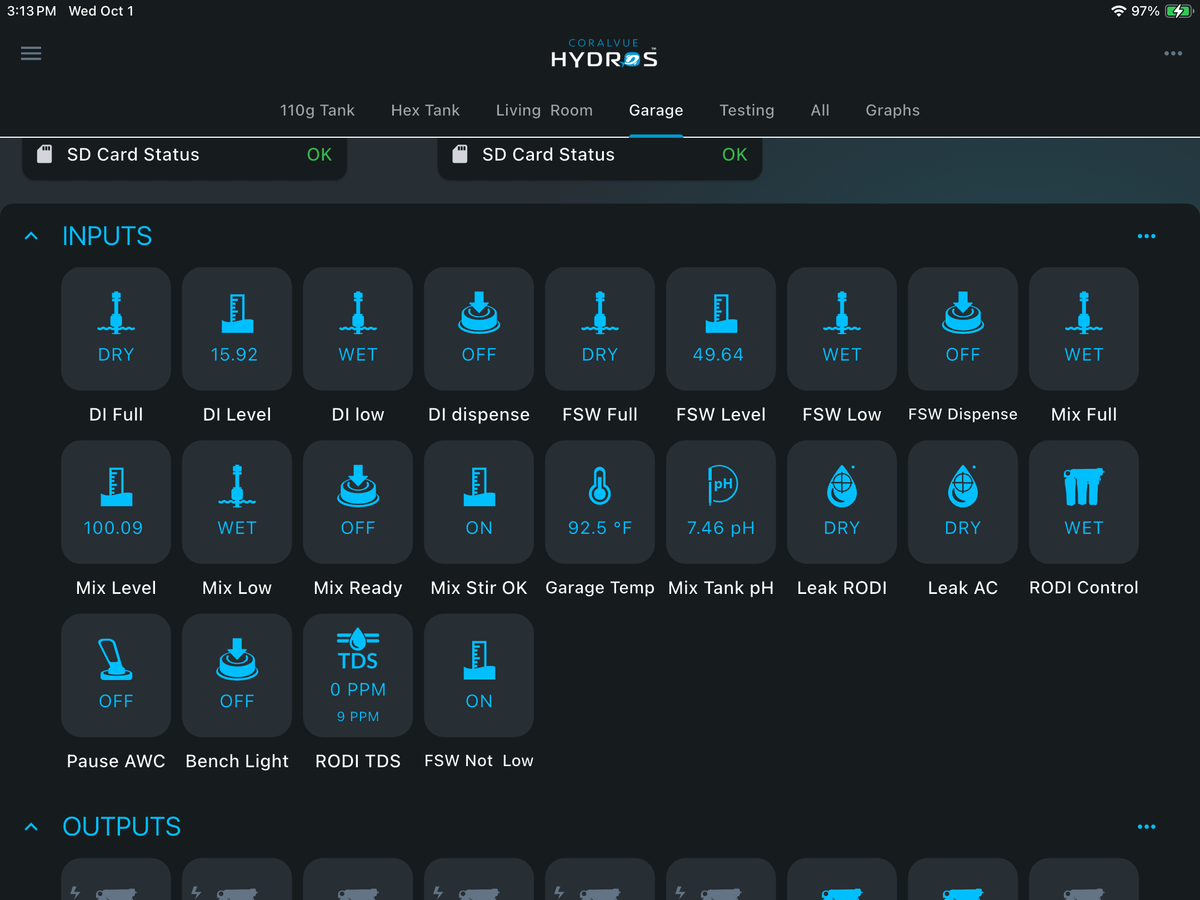This screenshot has width=1200, height=900.
Task: Open the FSW Full float sensor tile
Action: coord(600,328)
